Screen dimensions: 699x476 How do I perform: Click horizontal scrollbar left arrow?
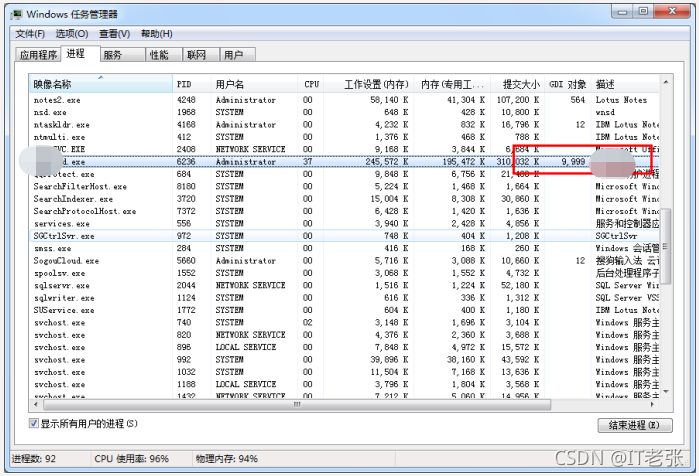pyautogui.click(x=36, y=405)
